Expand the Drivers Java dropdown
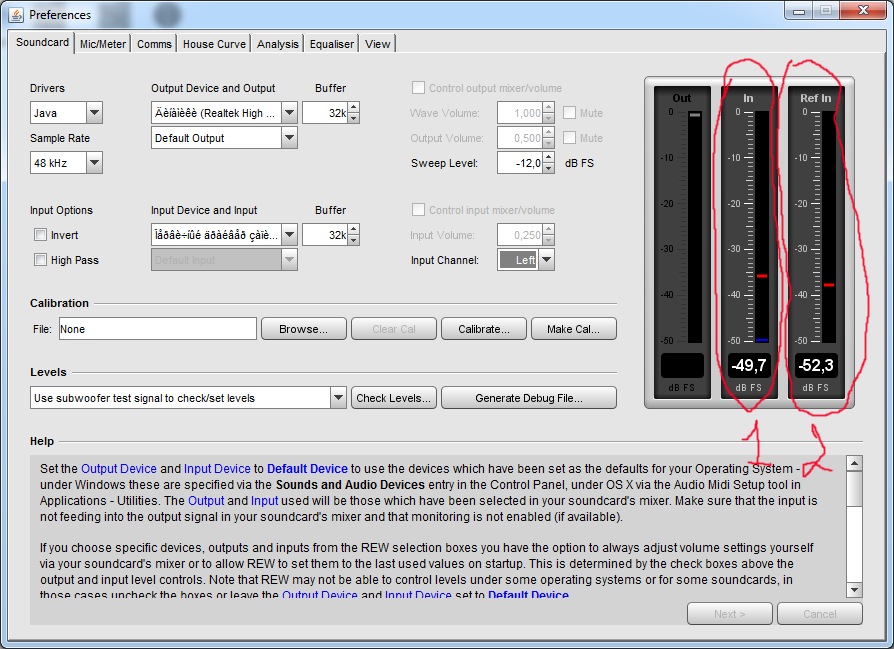The width and height of the screenshot is (894, 649). 95,112
